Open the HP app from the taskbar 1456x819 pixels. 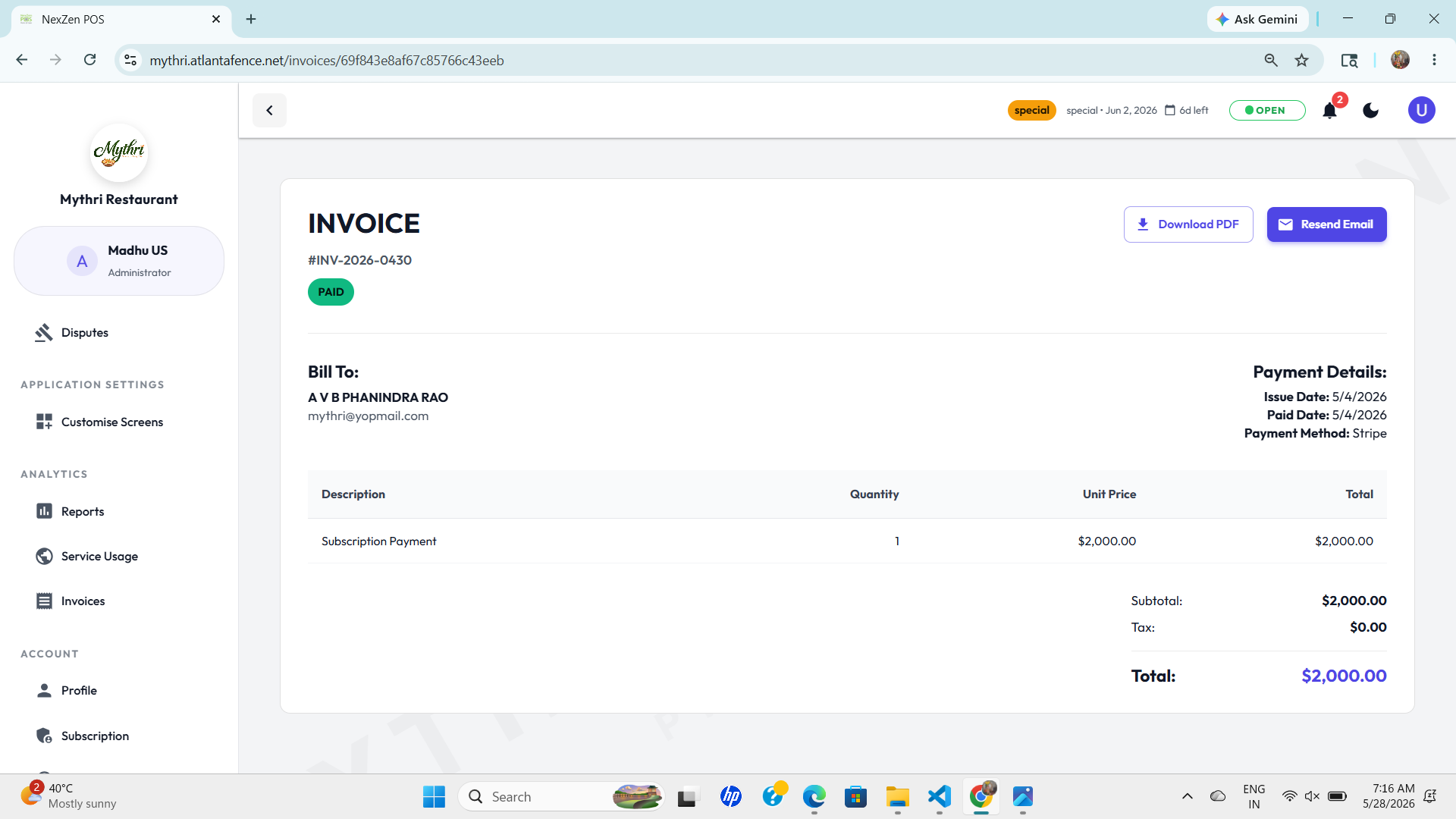pyautogui.click(x=731, y=797)
